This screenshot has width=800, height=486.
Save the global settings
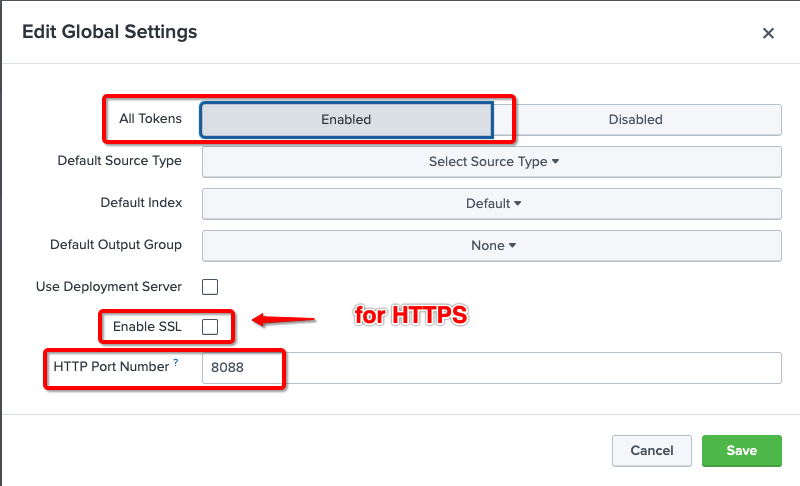pos(741,450)
